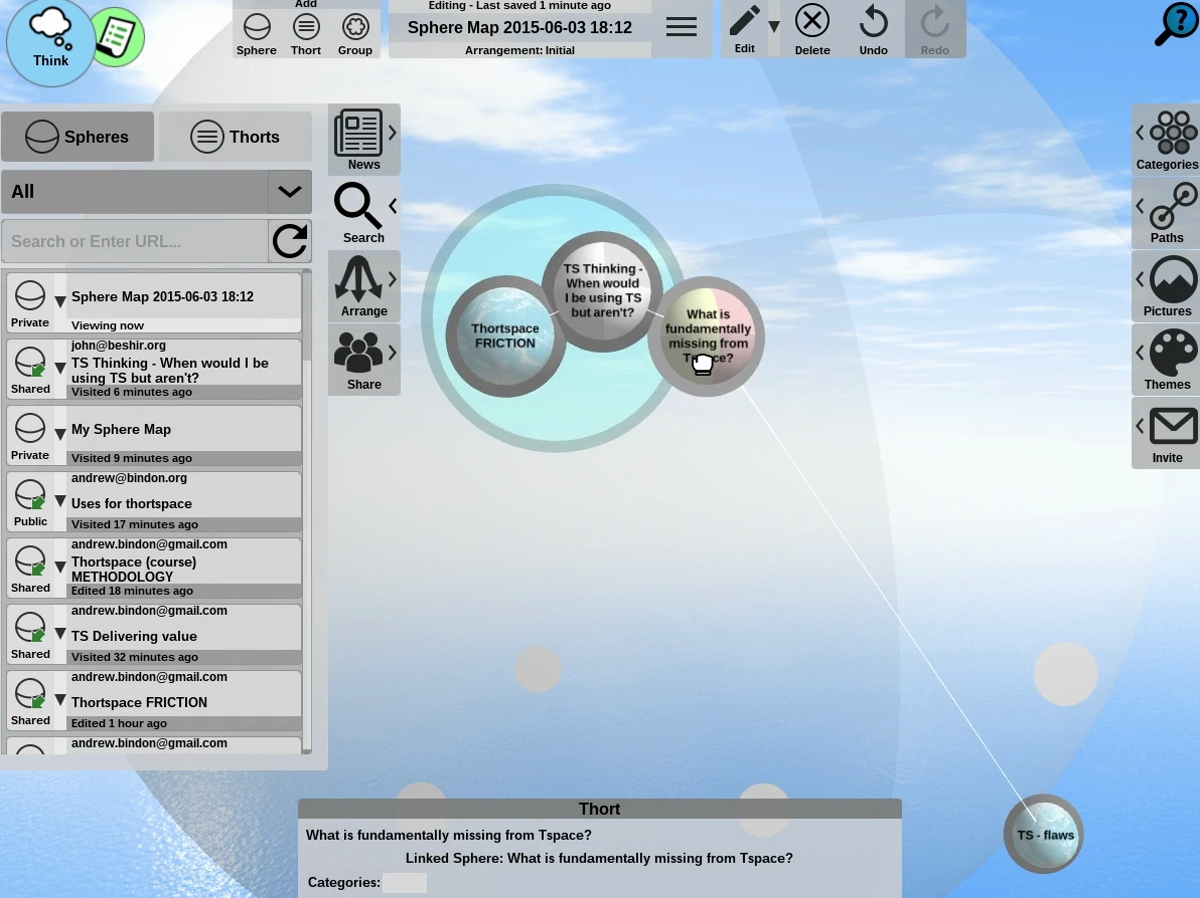Refresh the sphere list
This screenshot has width=1200, height=898.
(x=290, y=241)
